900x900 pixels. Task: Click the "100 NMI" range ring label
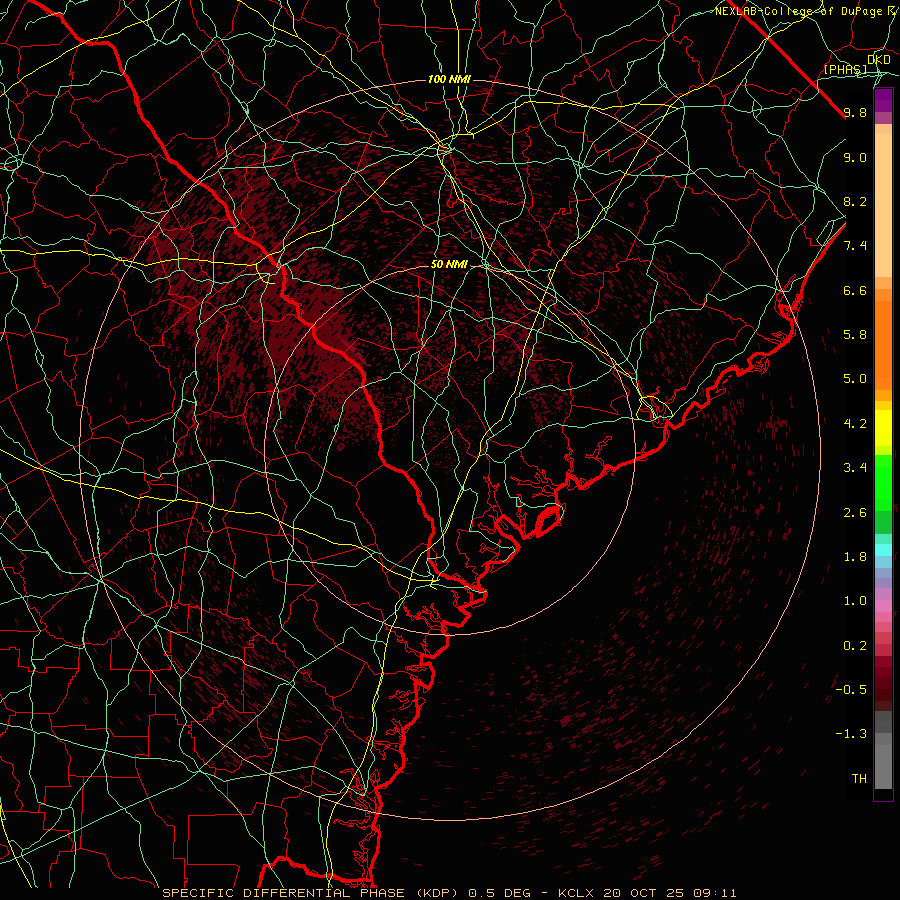[x=449, y=79]
